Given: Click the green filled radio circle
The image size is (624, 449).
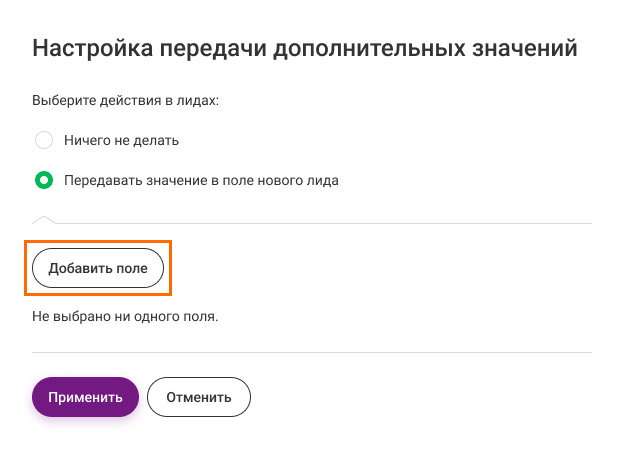Looking at the screenshot, I should (x=44, y=180).
